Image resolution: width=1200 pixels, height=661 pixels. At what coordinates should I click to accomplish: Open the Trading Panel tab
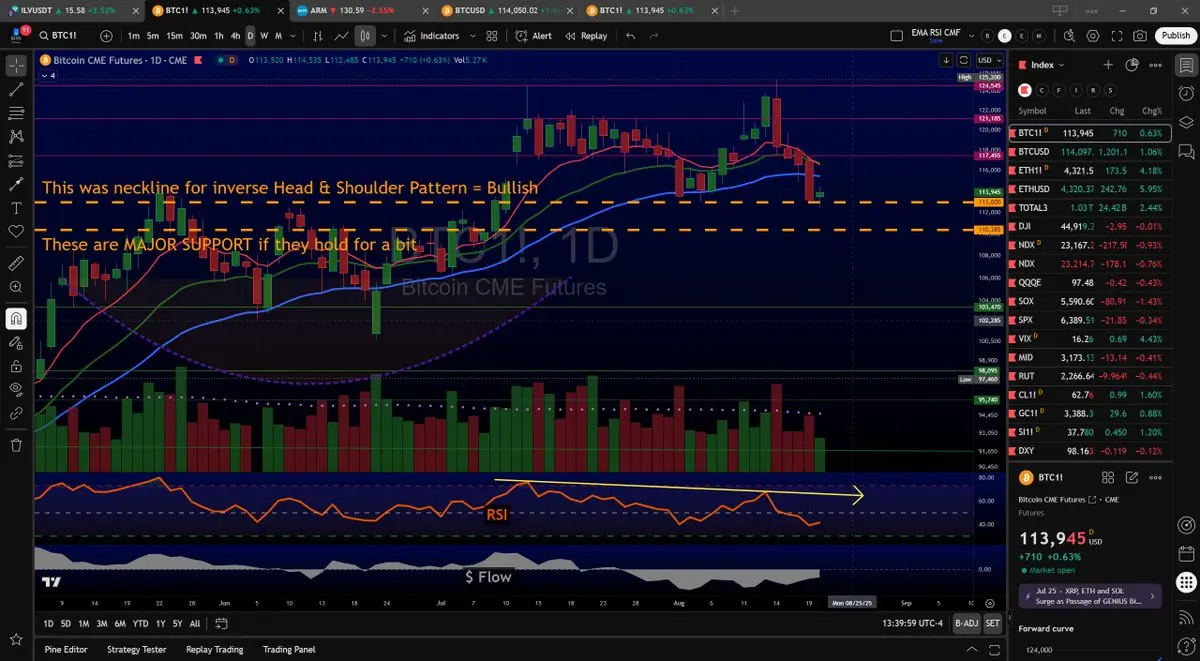[x=290, y=649]
